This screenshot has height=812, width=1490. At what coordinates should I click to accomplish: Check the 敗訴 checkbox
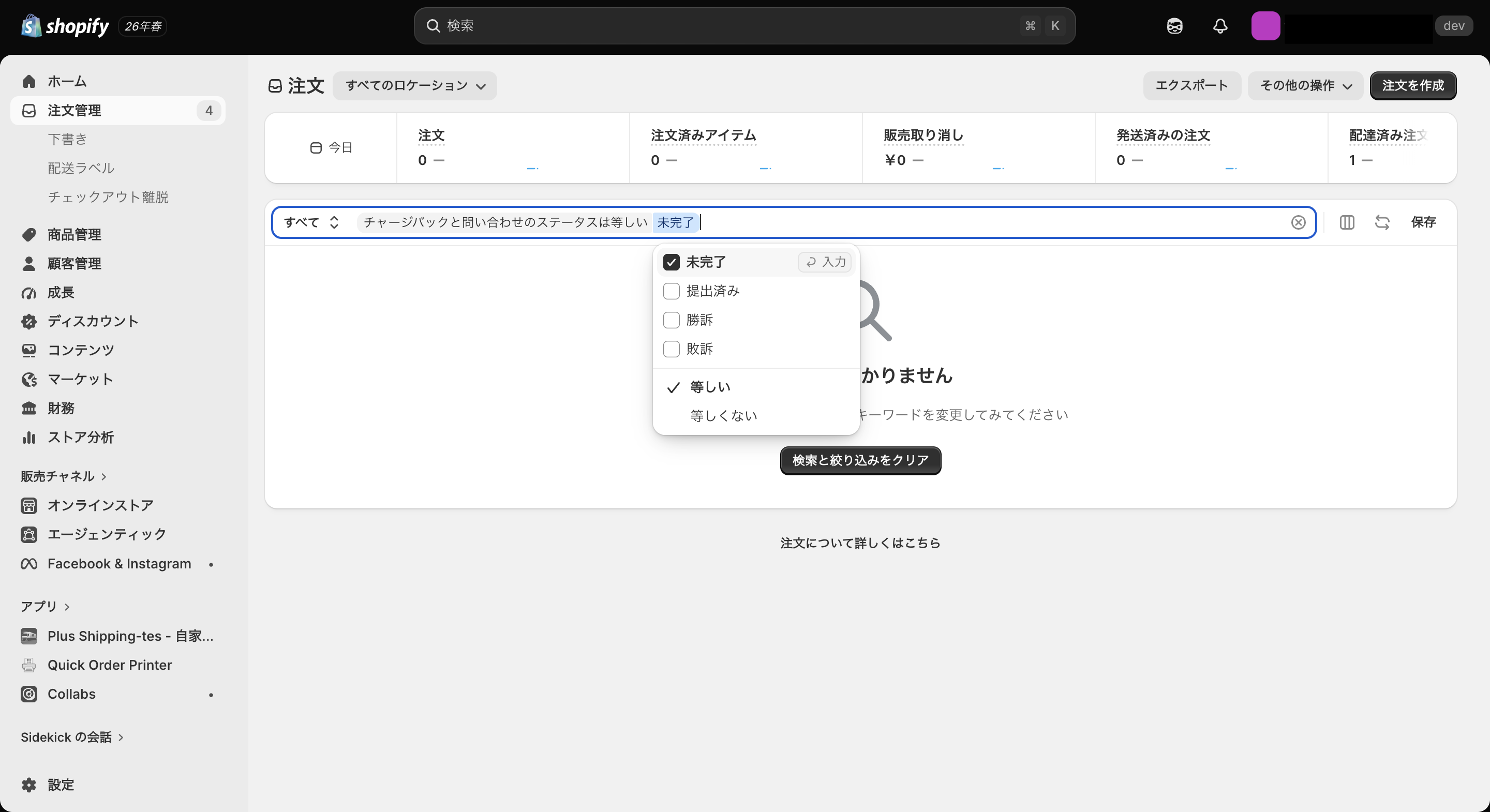pos(671,349)
